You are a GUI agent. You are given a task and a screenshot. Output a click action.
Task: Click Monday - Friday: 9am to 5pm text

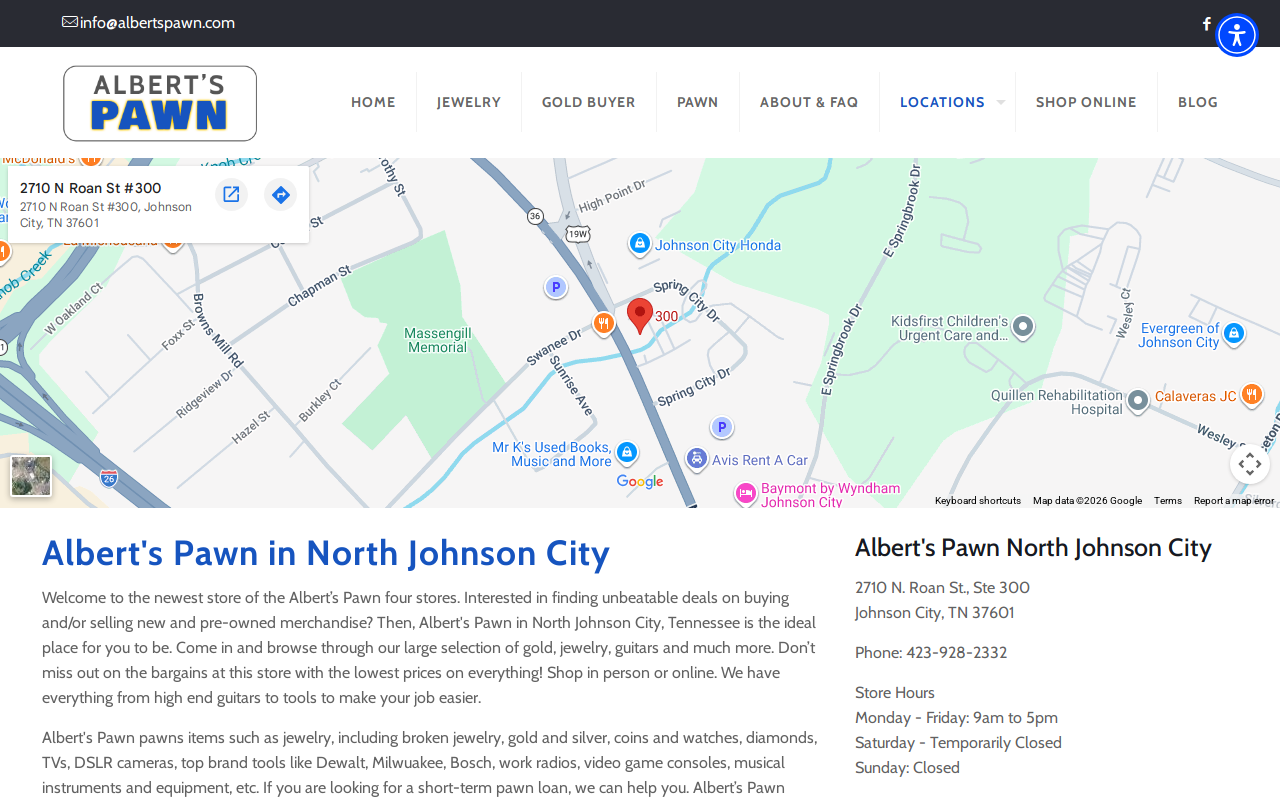click(956, 718)
